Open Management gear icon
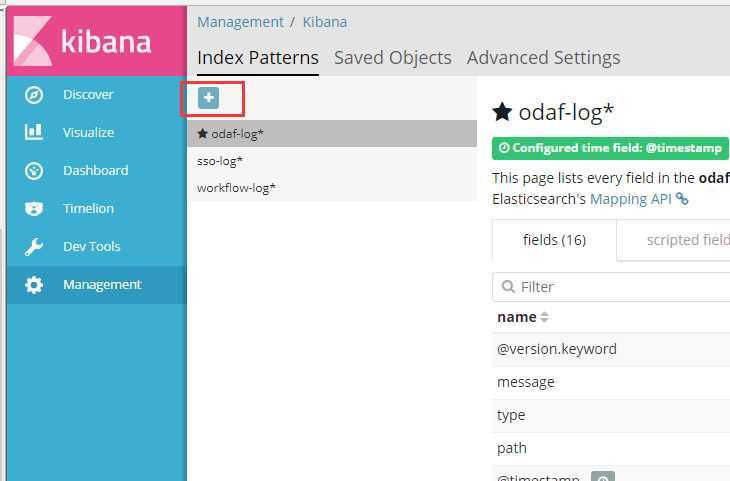This screenshot has height=481, width=730. (34, 285)
